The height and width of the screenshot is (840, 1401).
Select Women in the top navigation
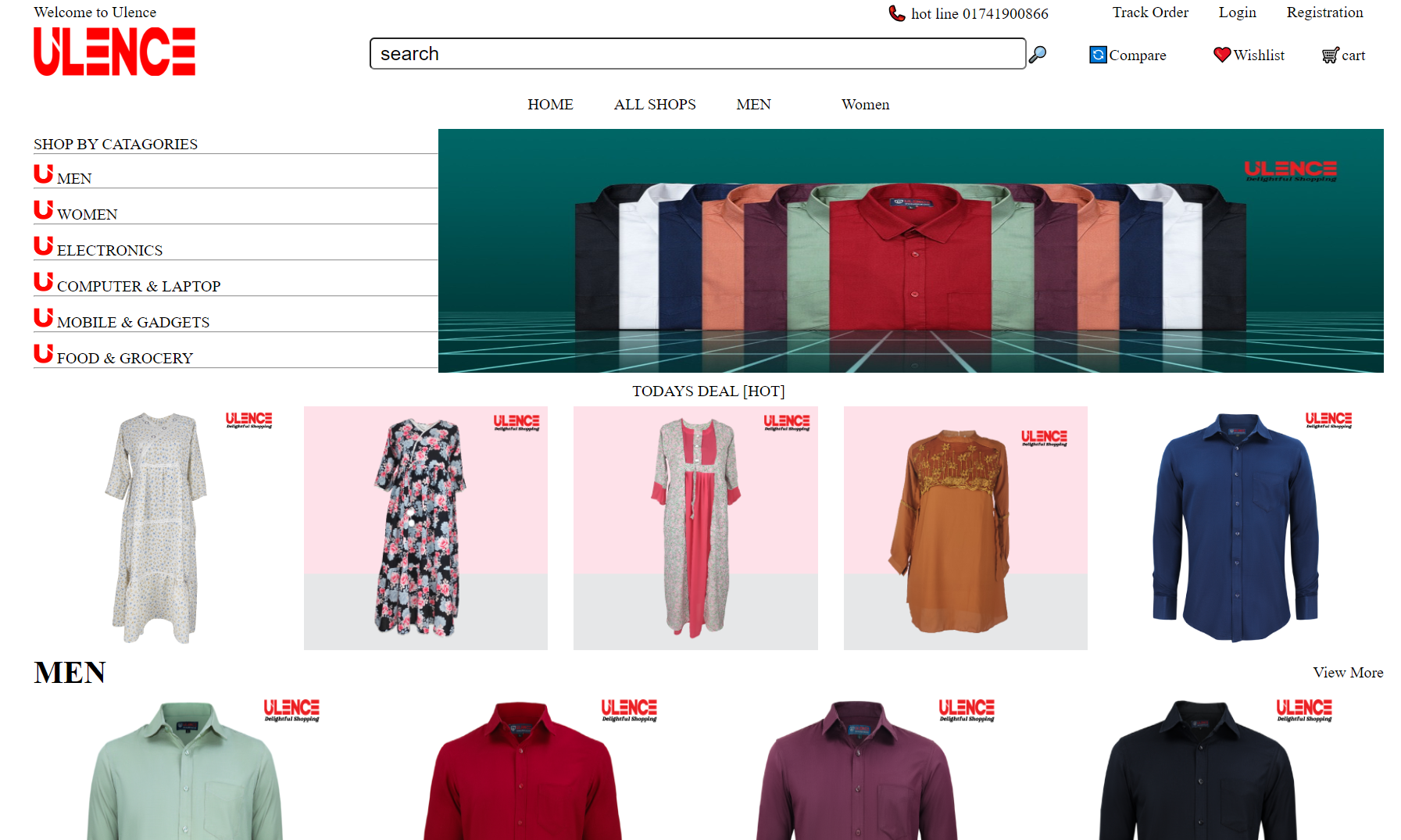pos(865,105)
